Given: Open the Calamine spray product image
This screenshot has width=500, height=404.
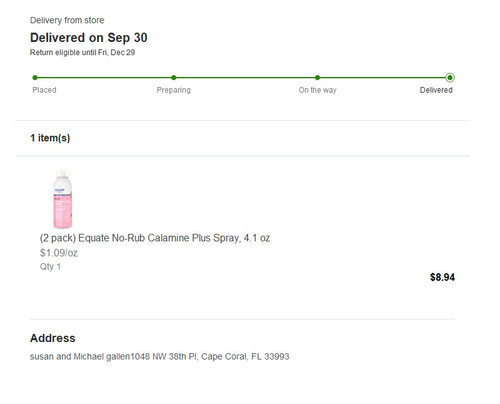Looking at the screenshot, I should click(x=63, y=199).
